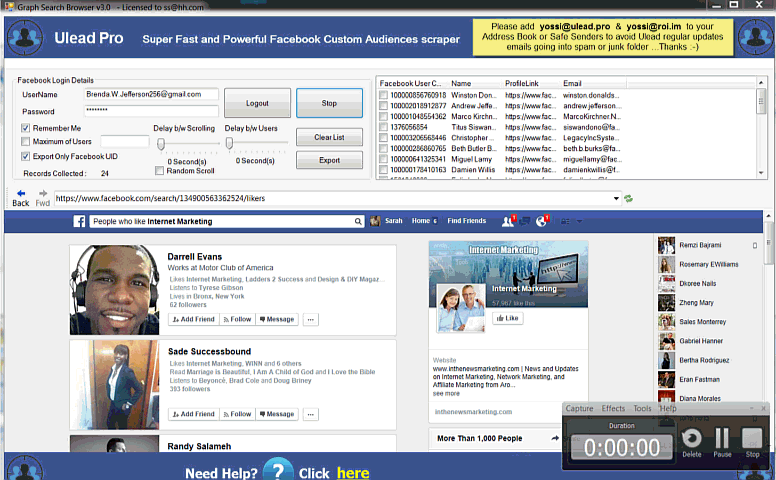Viewport: 776px width, 480px height.
Task: Open the recorder Effects menu
Action: point(613,408)
